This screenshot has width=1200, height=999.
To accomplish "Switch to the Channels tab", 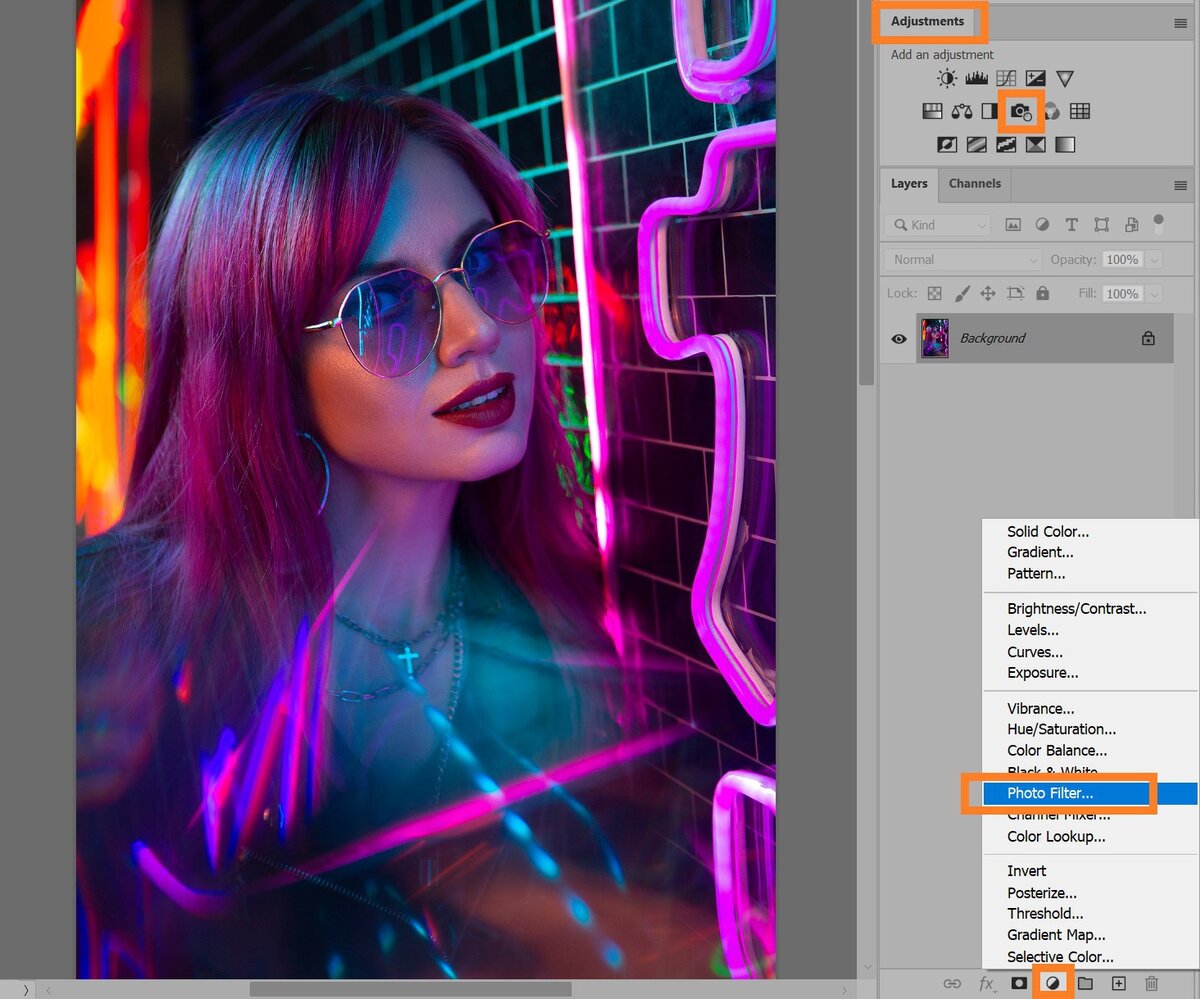I will [974, 184].
